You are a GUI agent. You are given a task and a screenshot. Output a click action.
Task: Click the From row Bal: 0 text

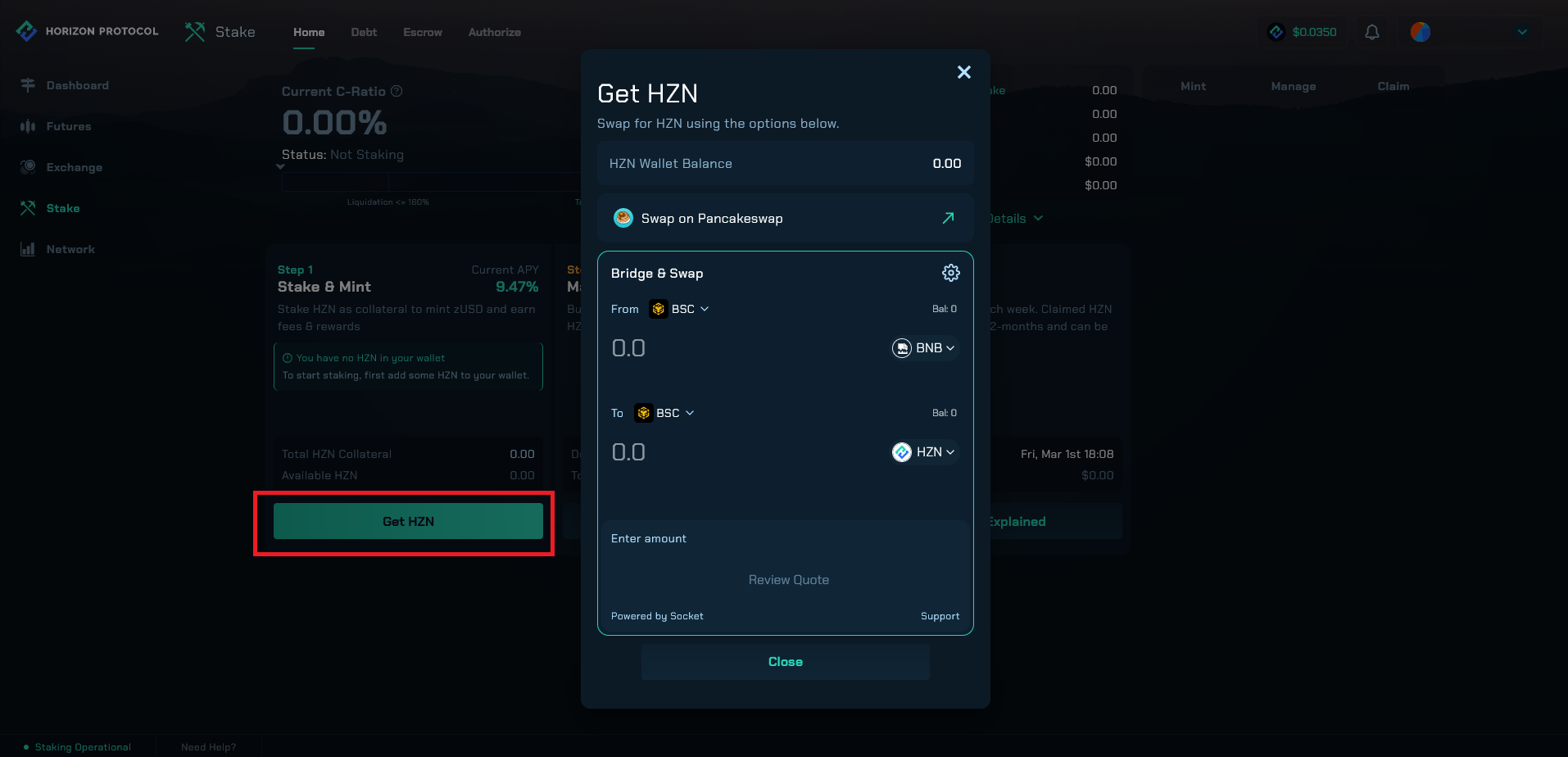(945, 309)
